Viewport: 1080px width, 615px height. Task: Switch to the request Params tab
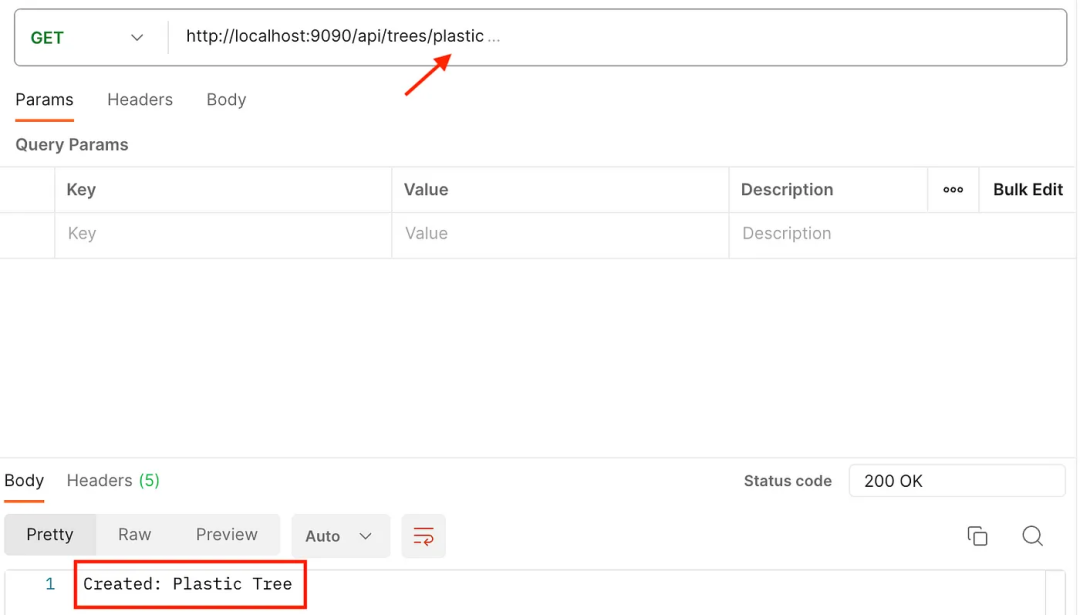[44, 100]
